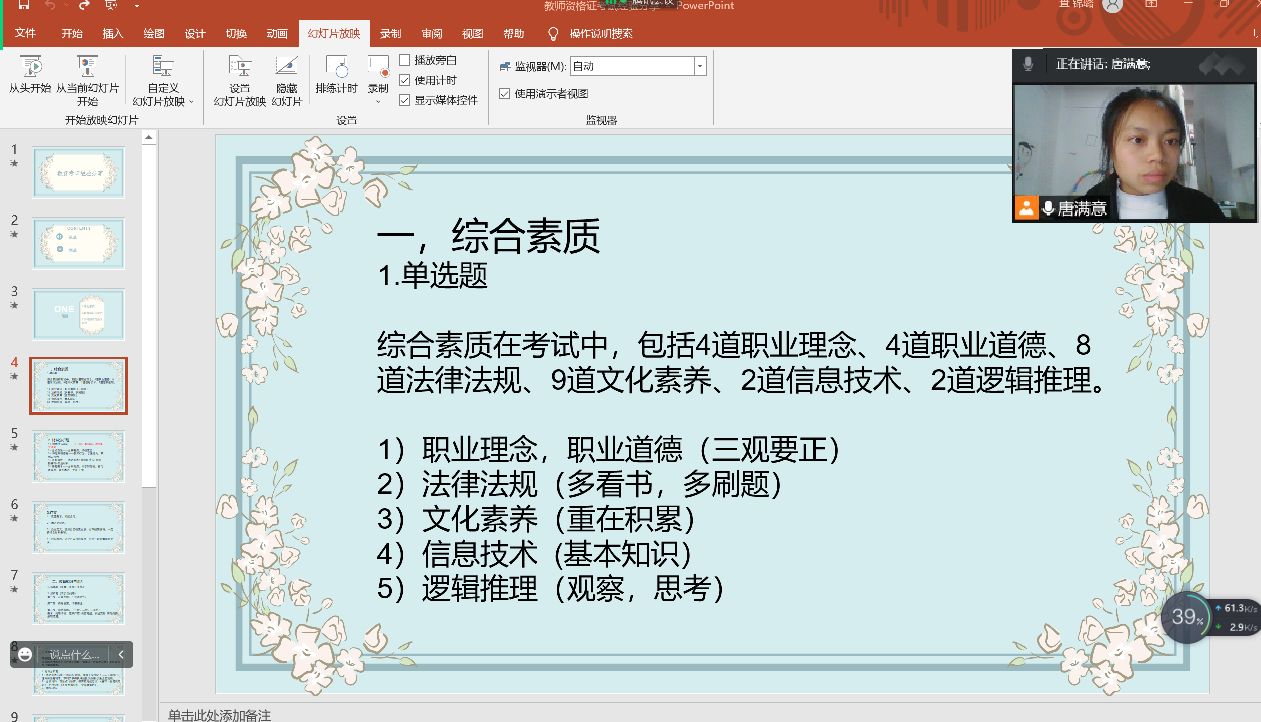
Task: Switch to the 设计 ribbon tab
Action: 195,33
